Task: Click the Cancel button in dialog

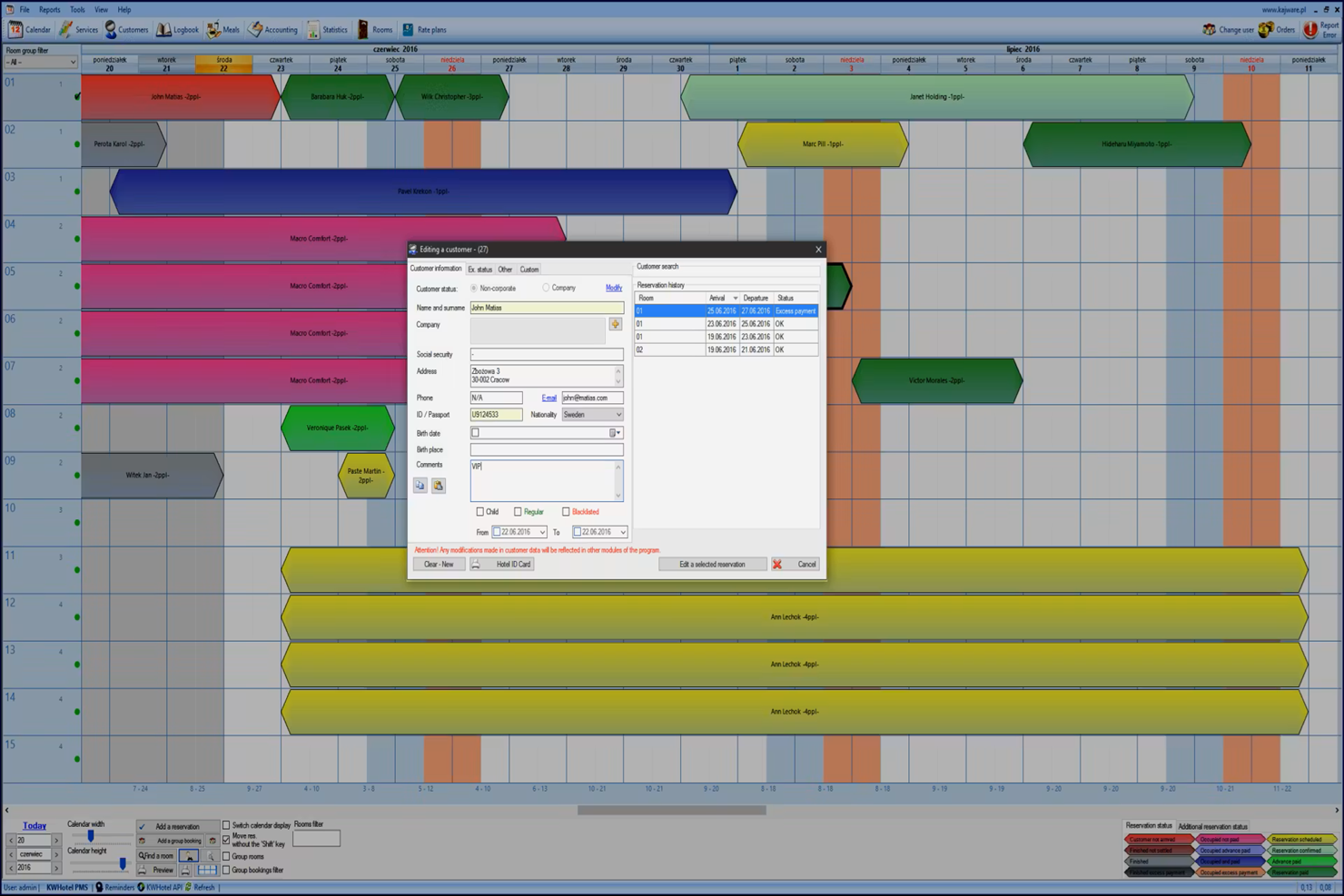Action: pos(796,564)
